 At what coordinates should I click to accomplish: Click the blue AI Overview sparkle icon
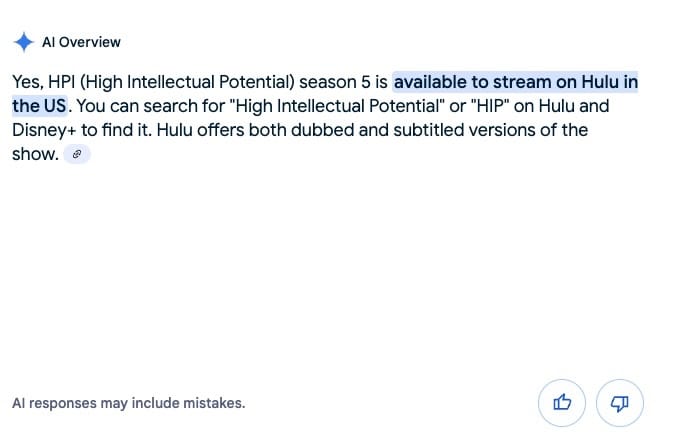coord(24,42)
